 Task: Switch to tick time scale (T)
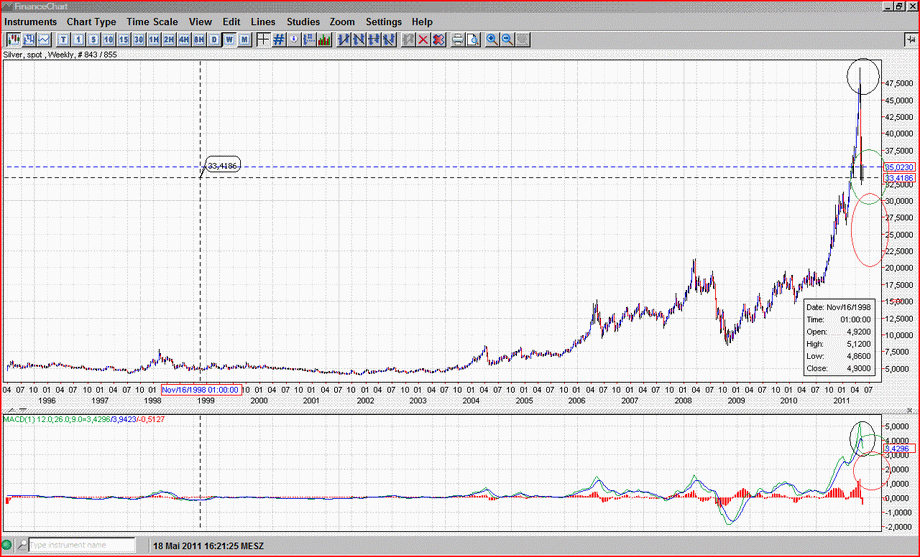pyautogui.click(x=63, y=39)
